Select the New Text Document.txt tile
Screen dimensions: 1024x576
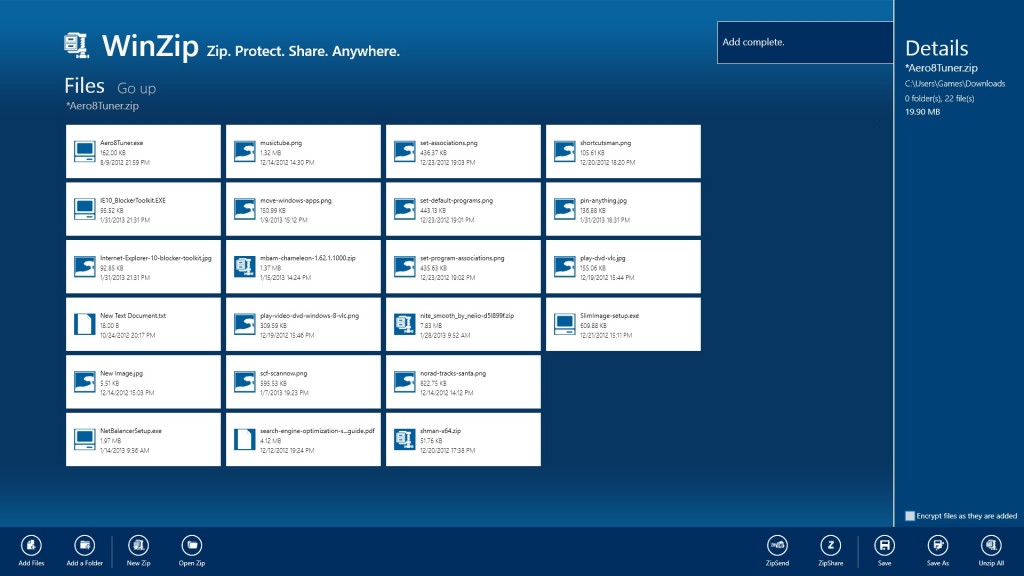click(x=143, y=324)
